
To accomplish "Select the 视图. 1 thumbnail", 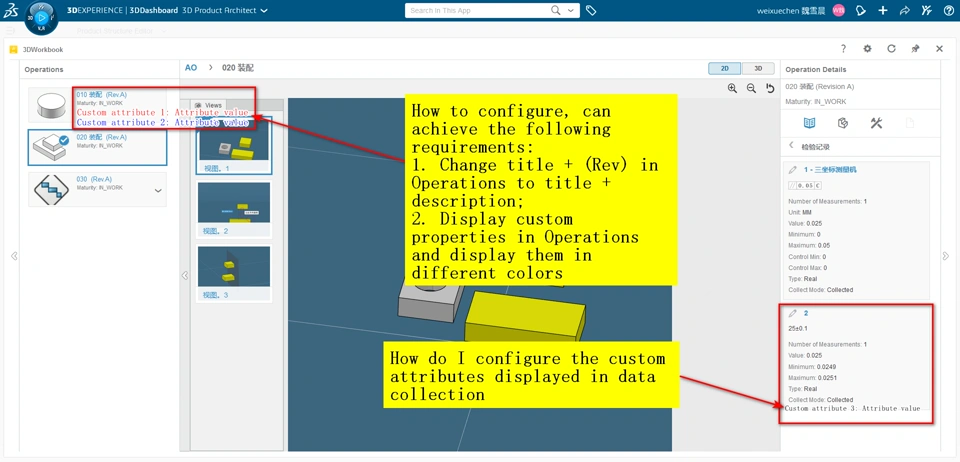I will pyautogui.click(x=234, y=144).
